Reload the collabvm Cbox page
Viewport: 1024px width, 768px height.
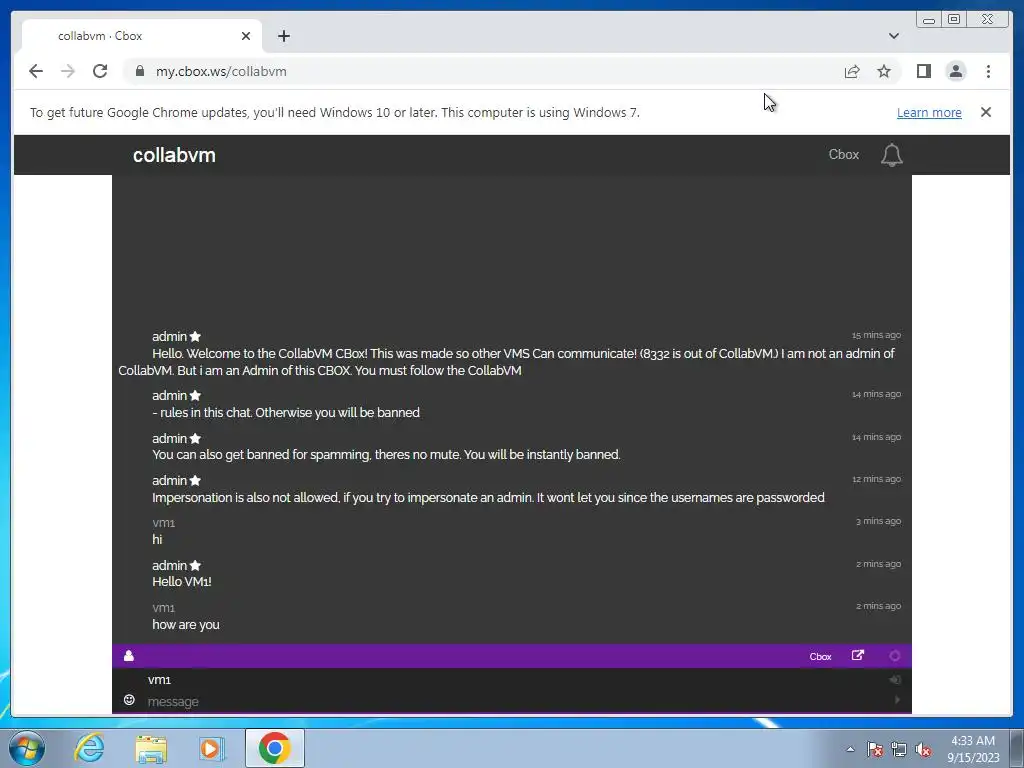point(100,71)
